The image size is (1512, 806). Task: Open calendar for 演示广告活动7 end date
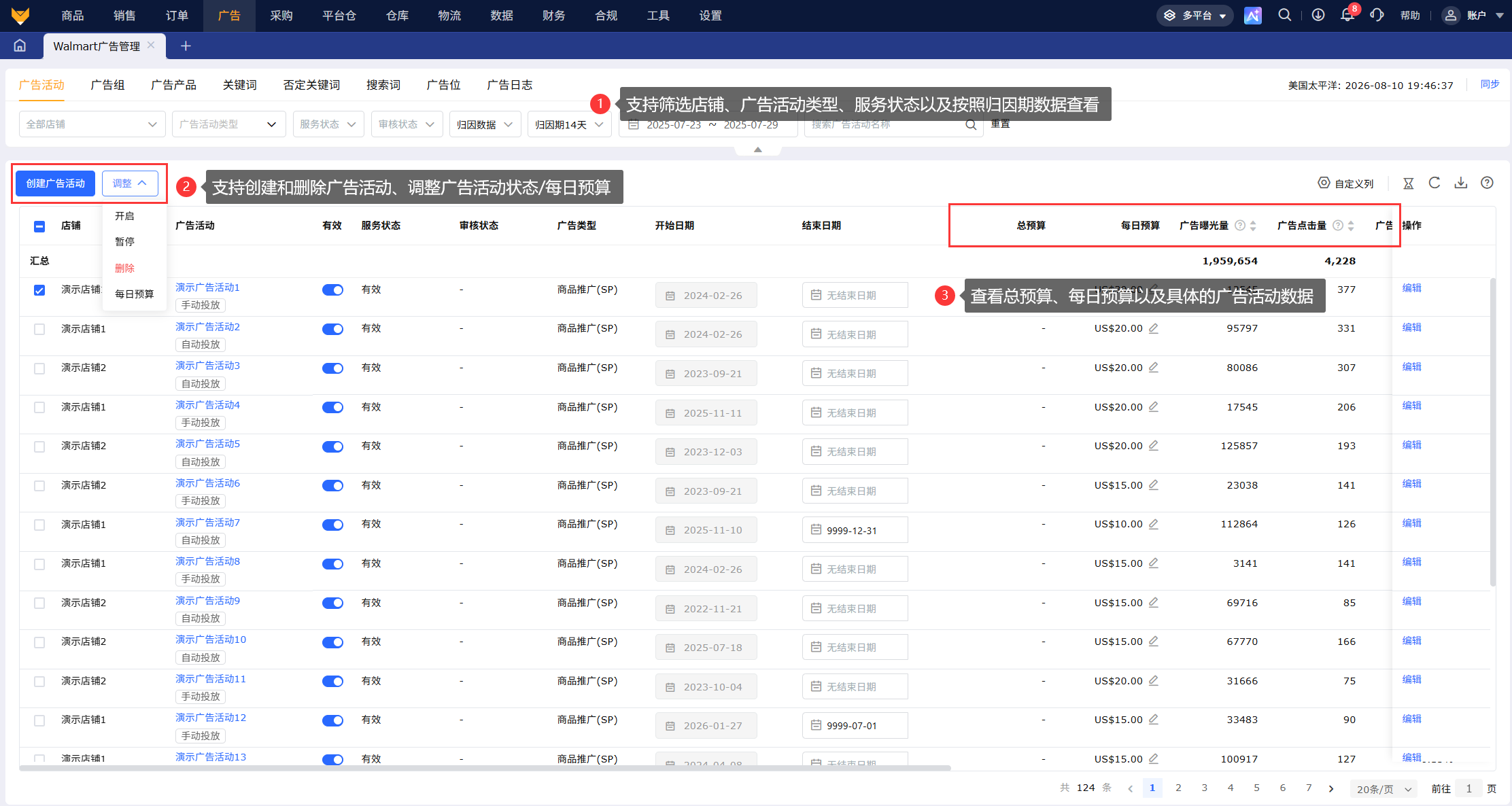(x=816, y=530)
